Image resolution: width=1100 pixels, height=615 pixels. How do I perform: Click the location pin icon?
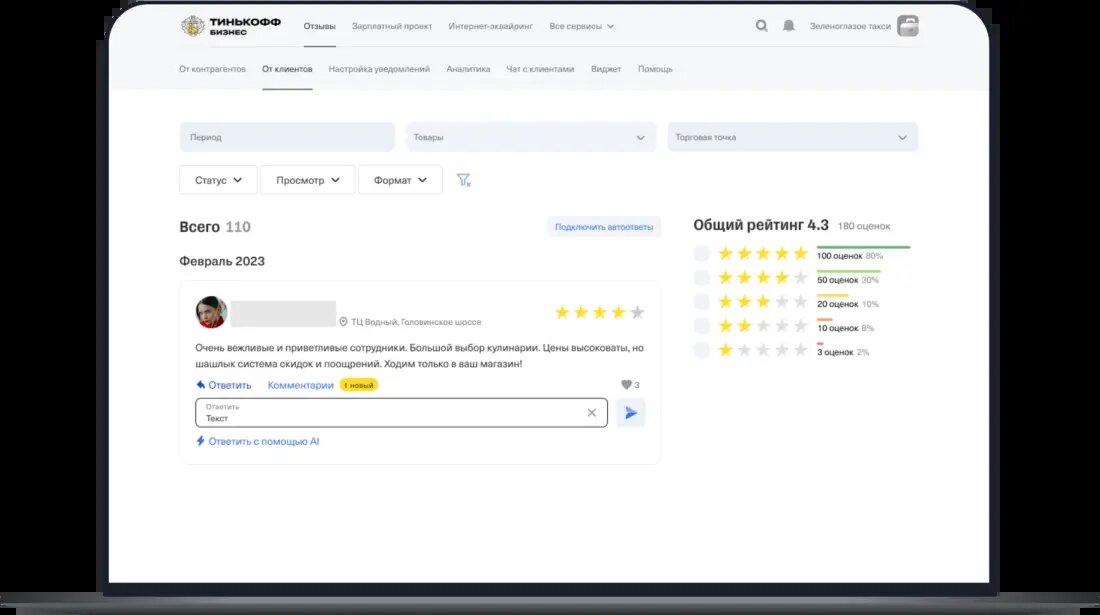click(343, 322)
